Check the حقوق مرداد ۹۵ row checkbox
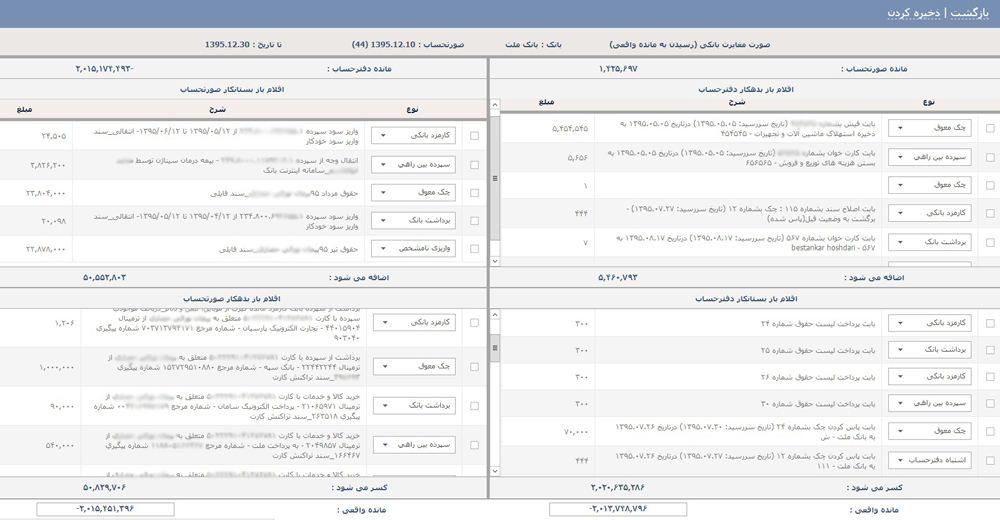 (x=474, y=193)
